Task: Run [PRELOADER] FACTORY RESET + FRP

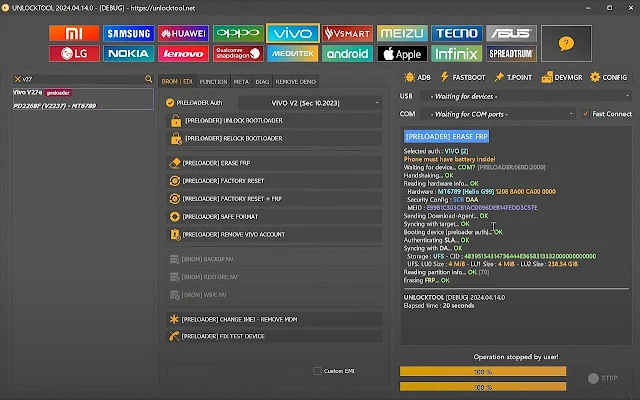Action: (x=274, y=199)
